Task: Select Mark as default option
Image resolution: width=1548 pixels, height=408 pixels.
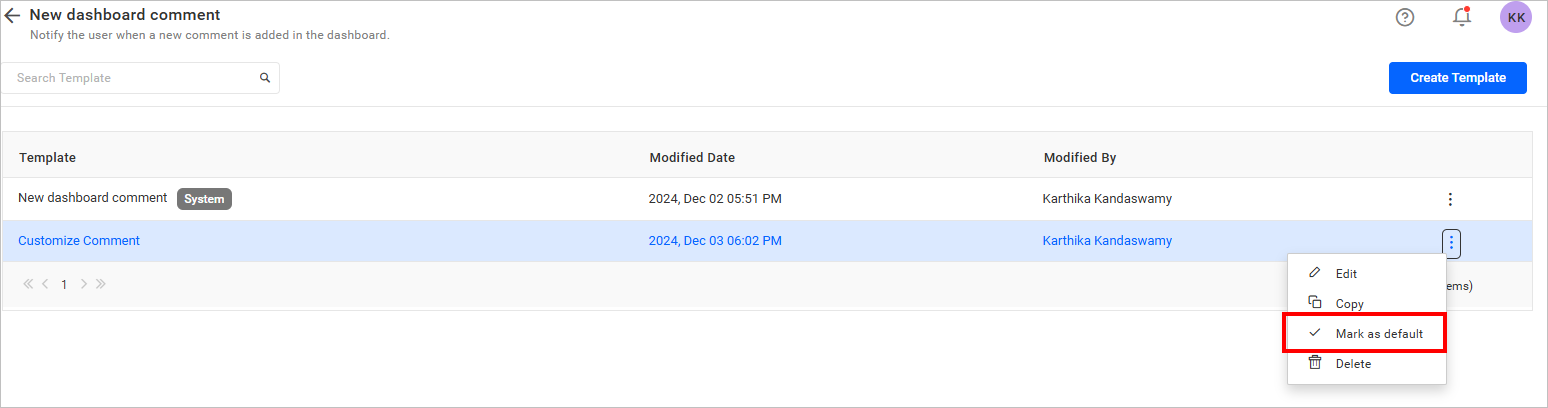Action: point(1378,334)
